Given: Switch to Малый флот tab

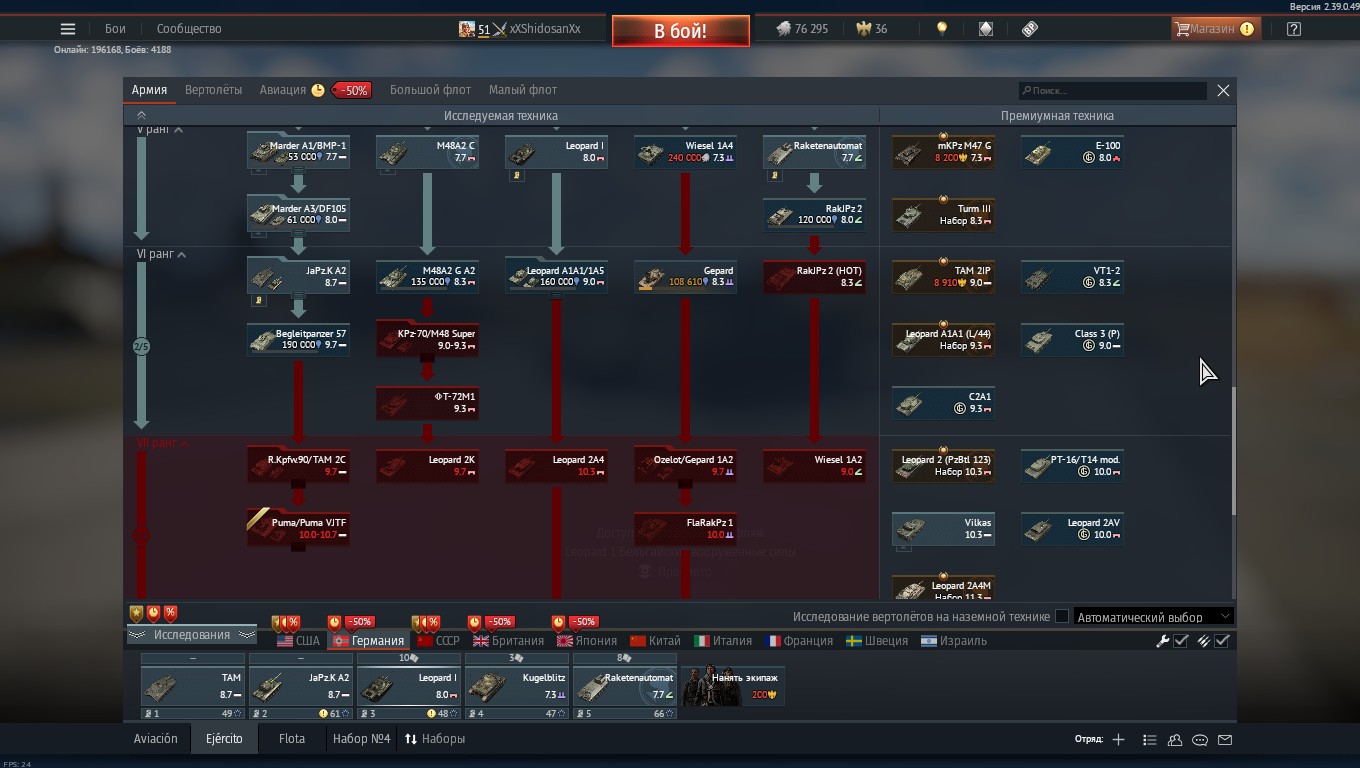Looking at the screenshot, I should (x=523, y=90).
